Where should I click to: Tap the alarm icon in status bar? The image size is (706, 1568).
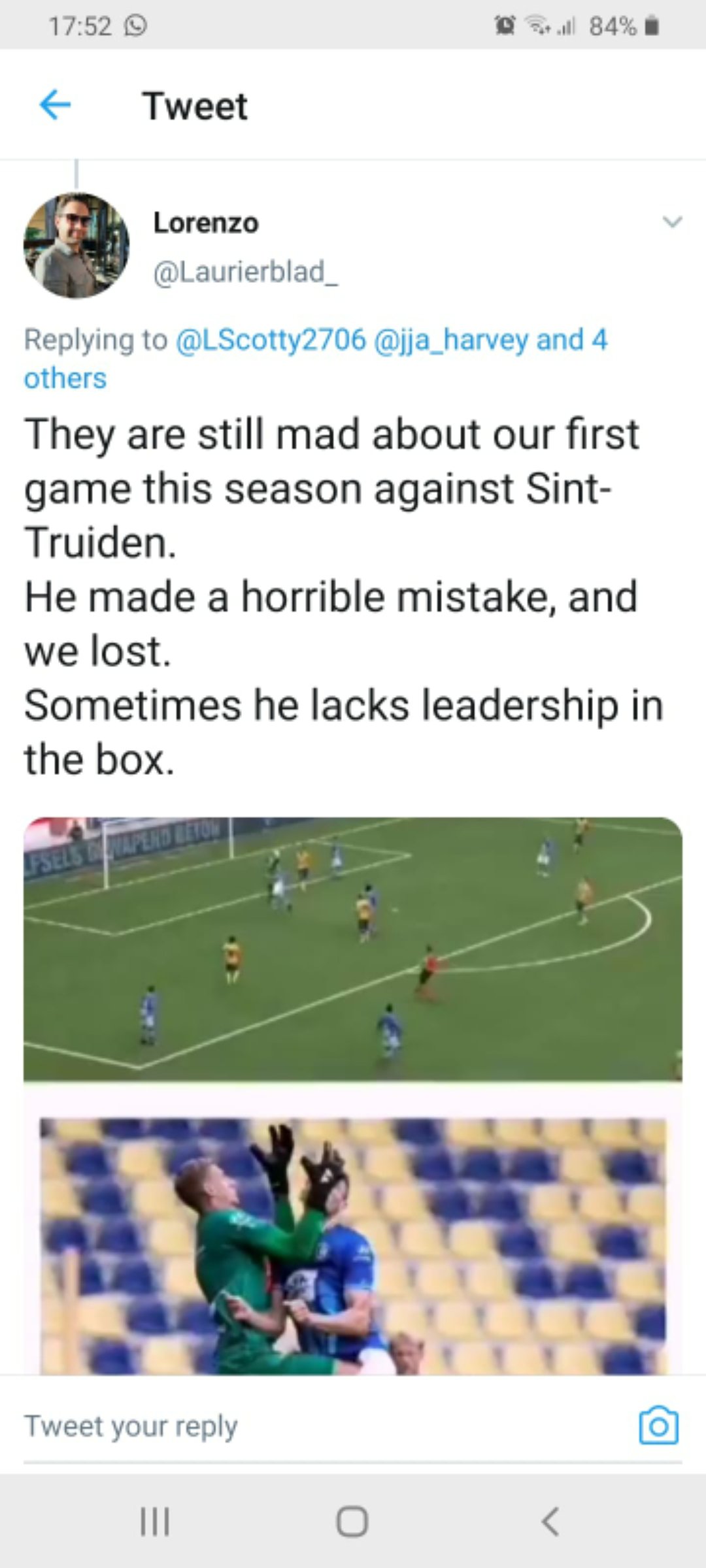pyautogui.click(x=505, y=26)
